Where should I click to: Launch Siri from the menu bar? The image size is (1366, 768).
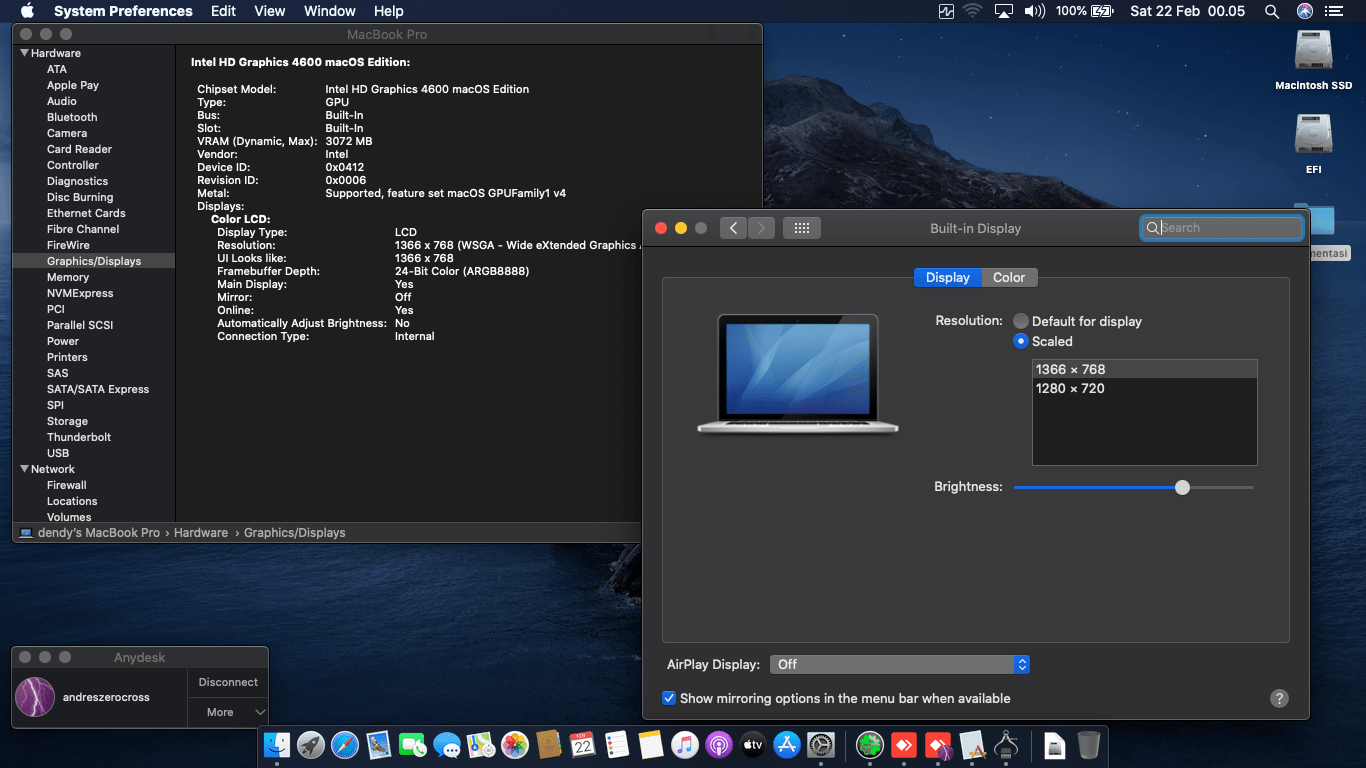click(x=1304, y=11)
